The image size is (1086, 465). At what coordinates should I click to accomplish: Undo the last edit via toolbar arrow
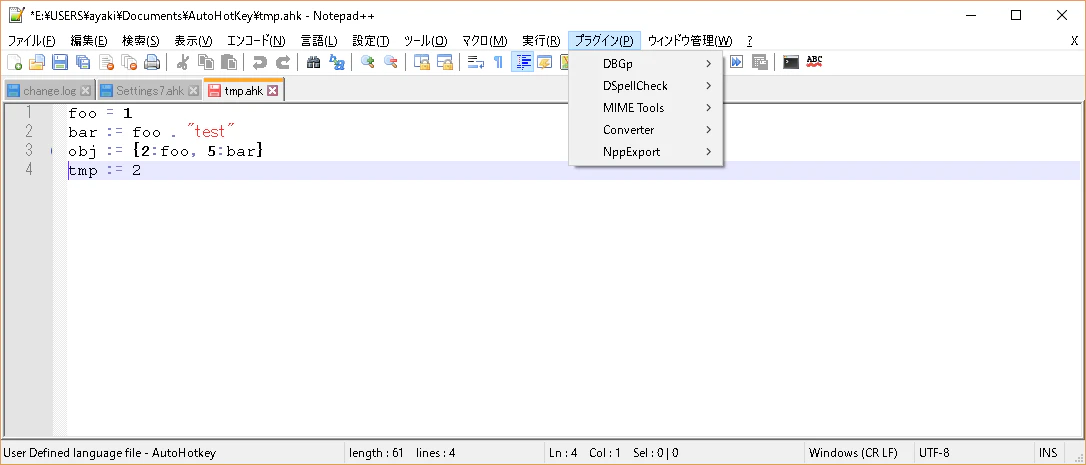[260, 62]
